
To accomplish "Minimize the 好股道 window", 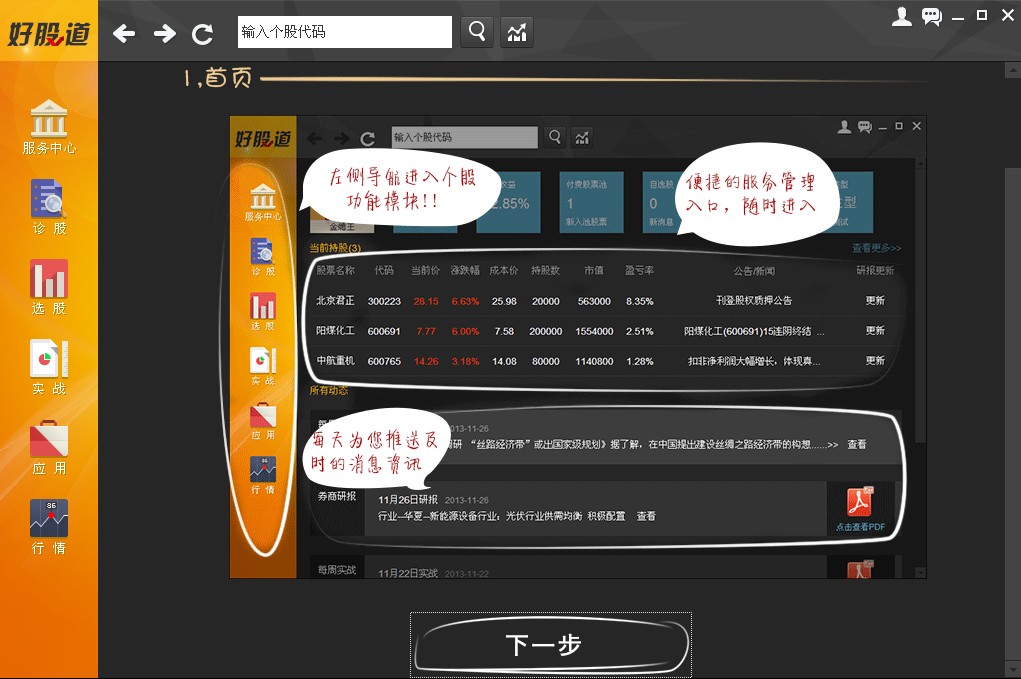I will 958,17.
